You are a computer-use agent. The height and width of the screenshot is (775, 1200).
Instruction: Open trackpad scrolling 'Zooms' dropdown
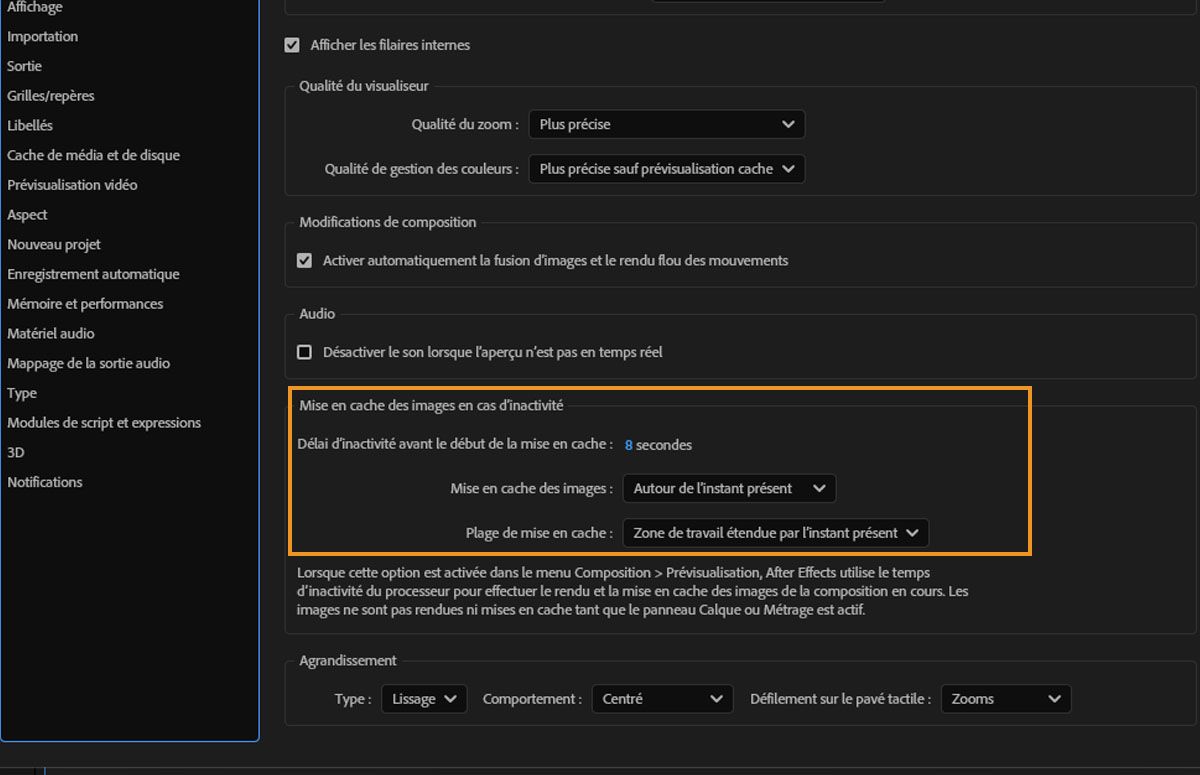click(1005, 699)
